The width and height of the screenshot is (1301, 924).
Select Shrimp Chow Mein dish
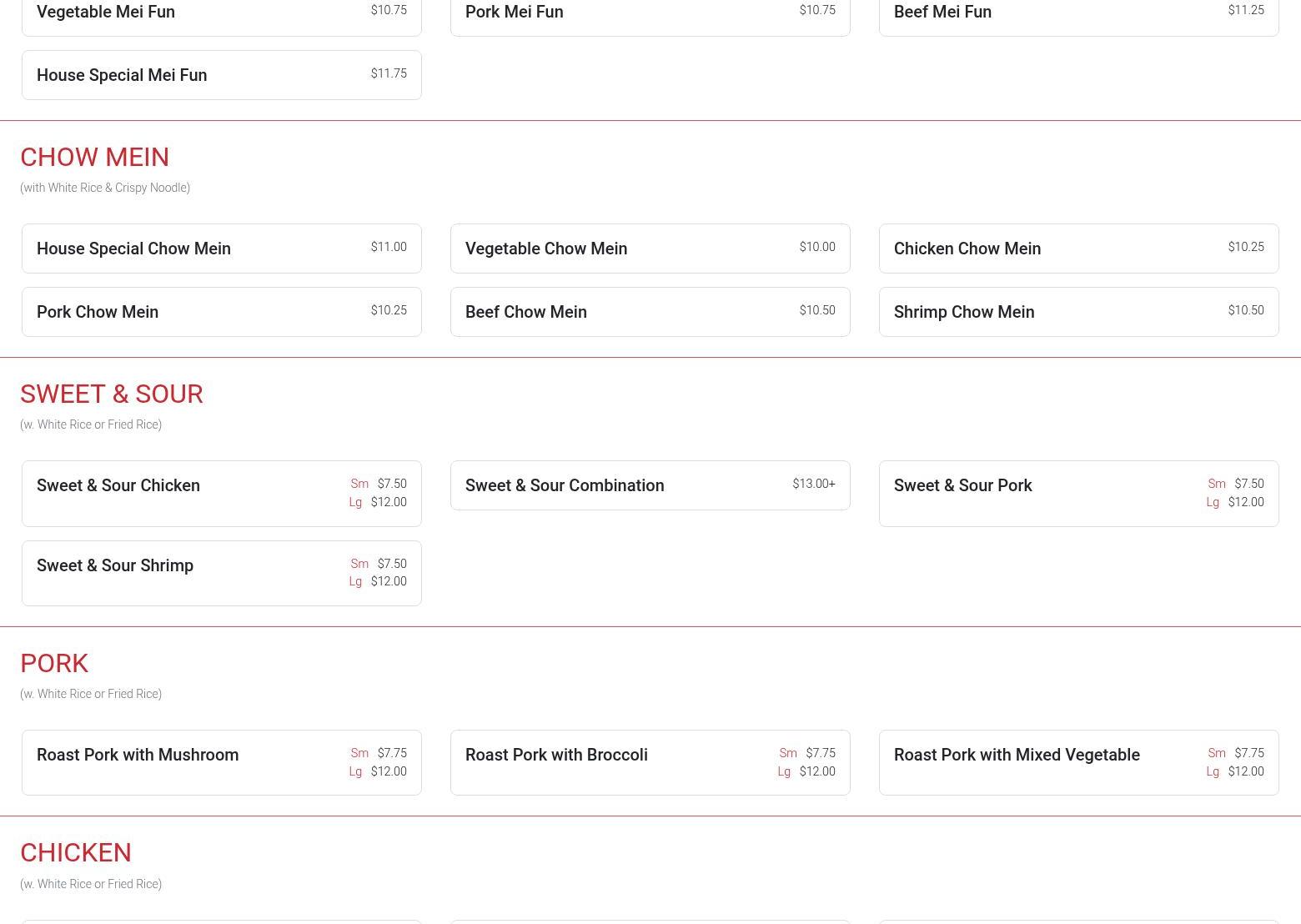[1078, 312]
